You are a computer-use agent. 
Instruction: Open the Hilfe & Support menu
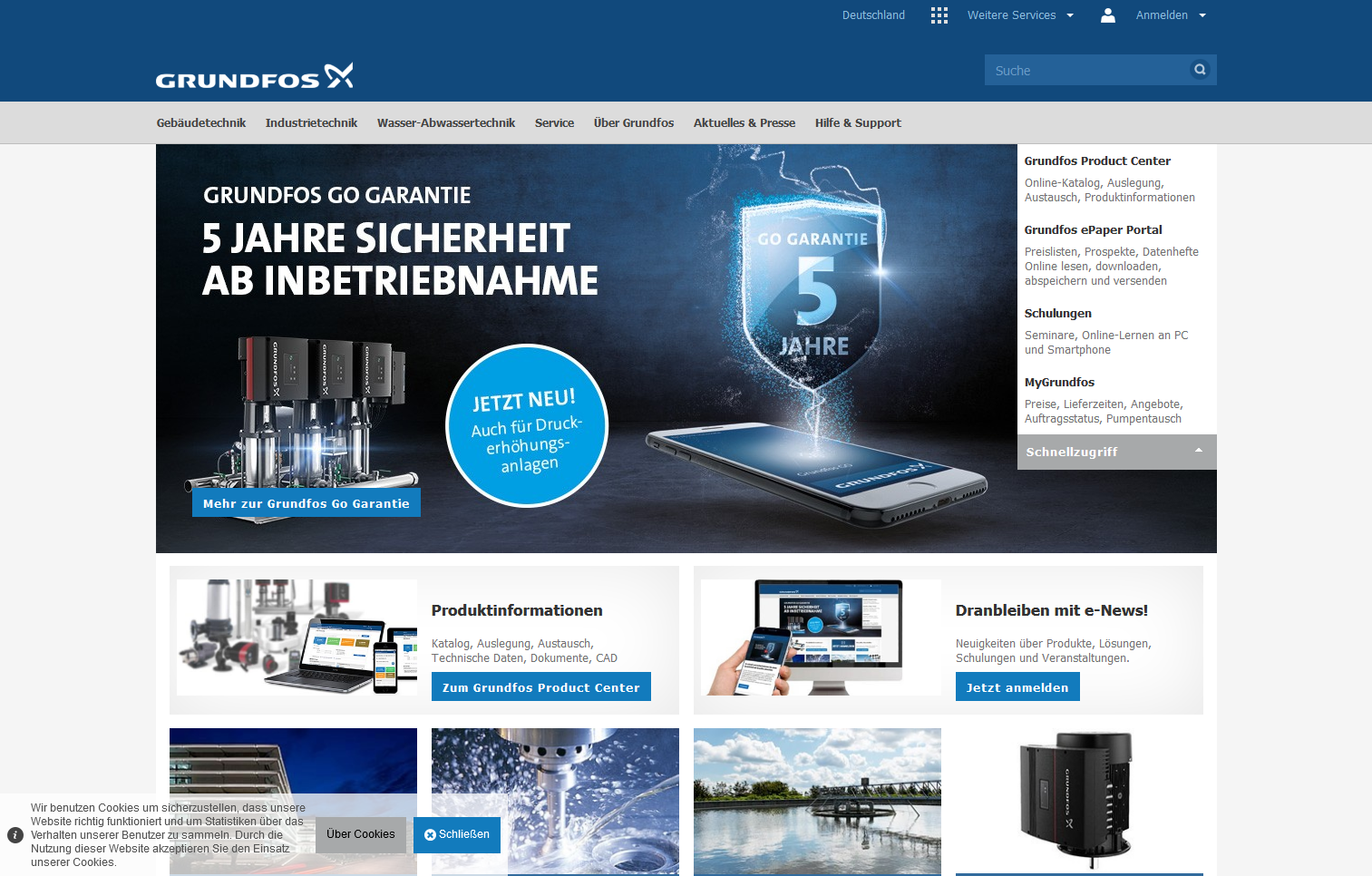(858, 123)
